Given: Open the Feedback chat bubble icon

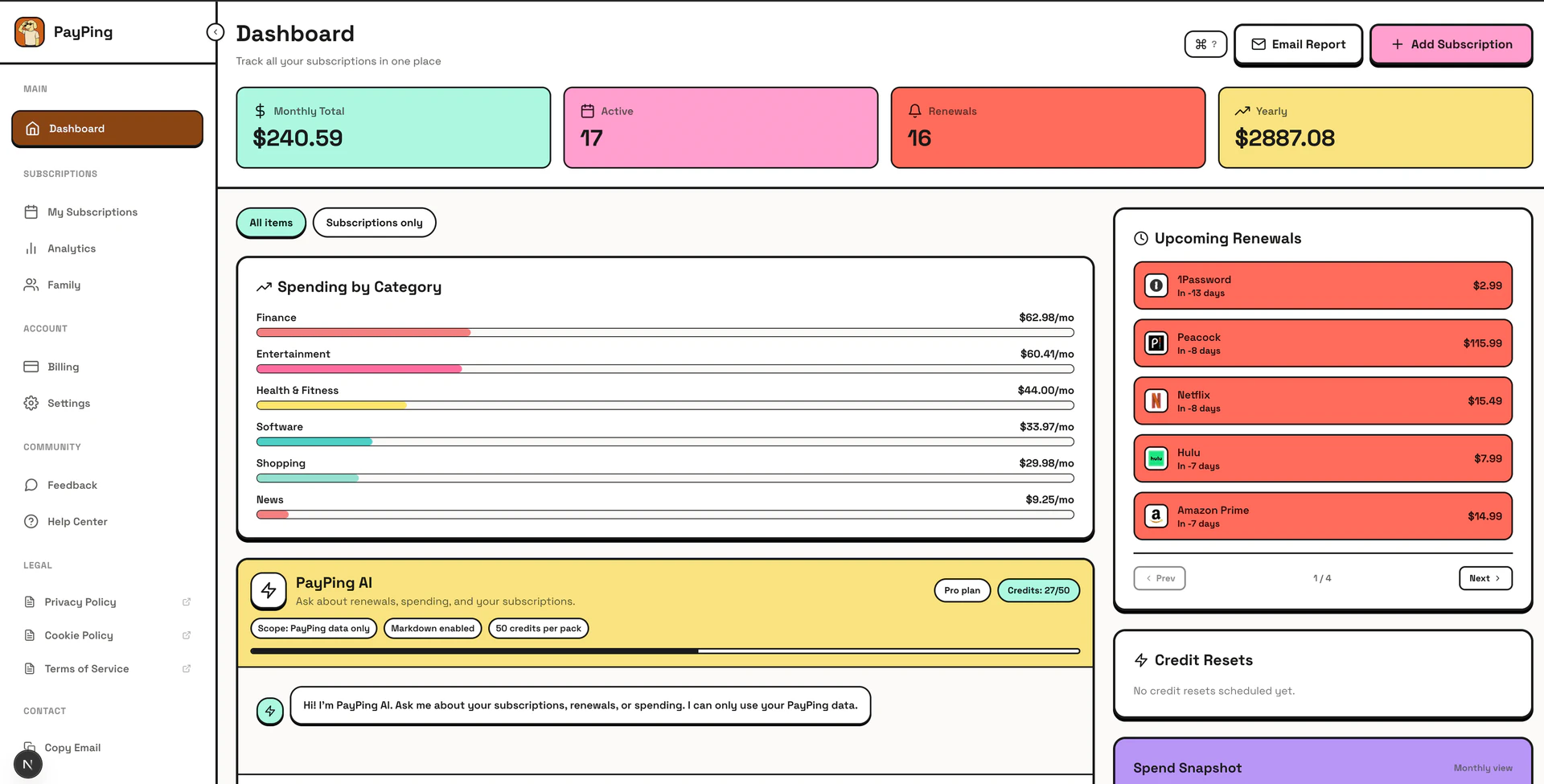Looking at the screenshot, I should [31, 485].
